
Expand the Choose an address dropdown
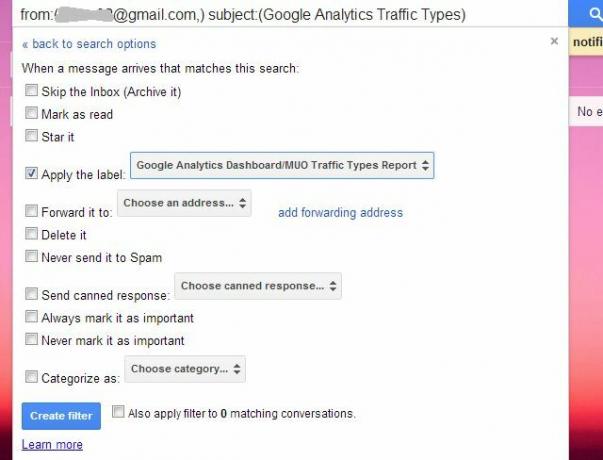[185, 203]
